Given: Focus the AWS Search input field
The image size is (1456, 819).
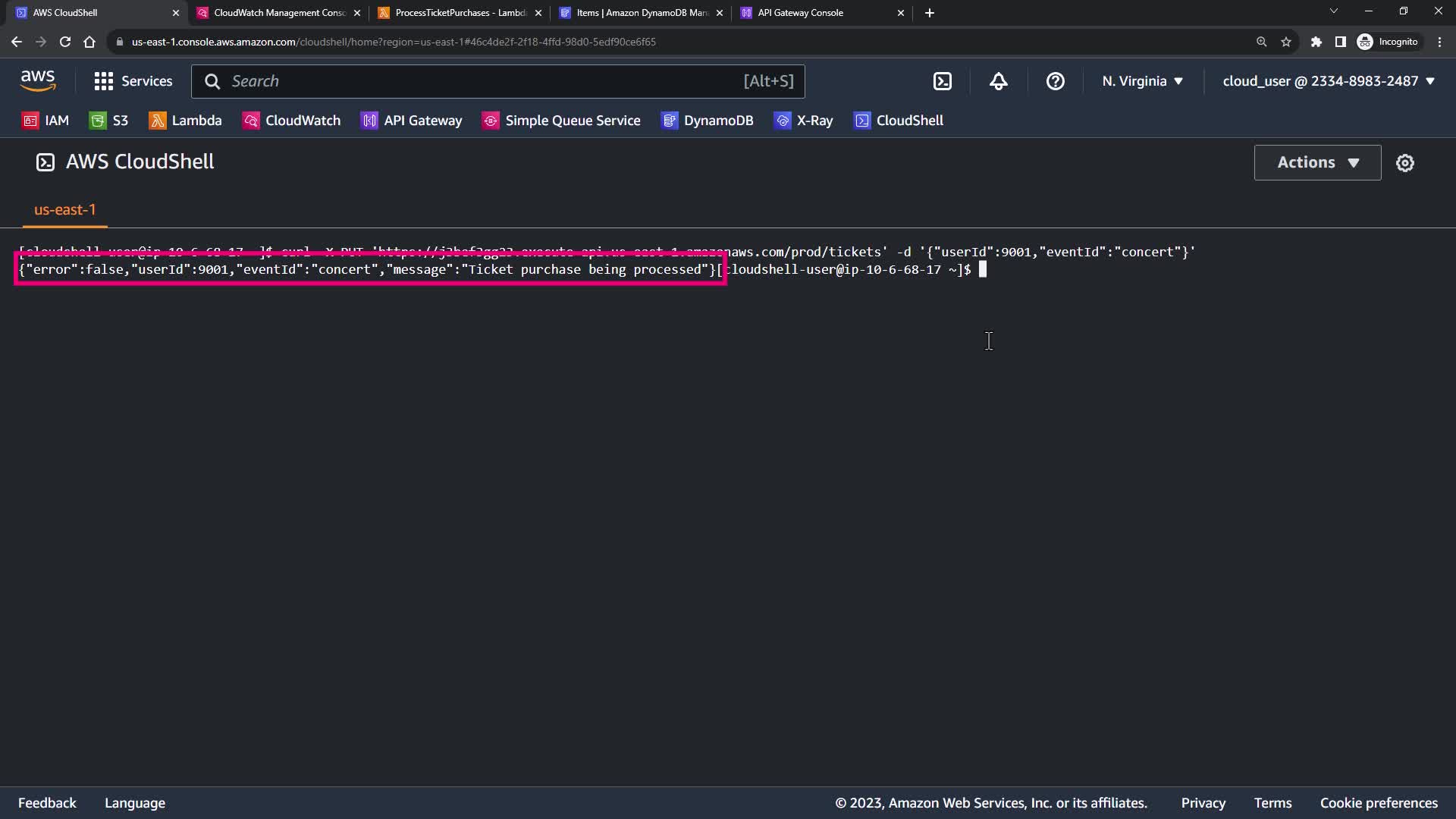Looking at the screenshot, I should point(485,81).
